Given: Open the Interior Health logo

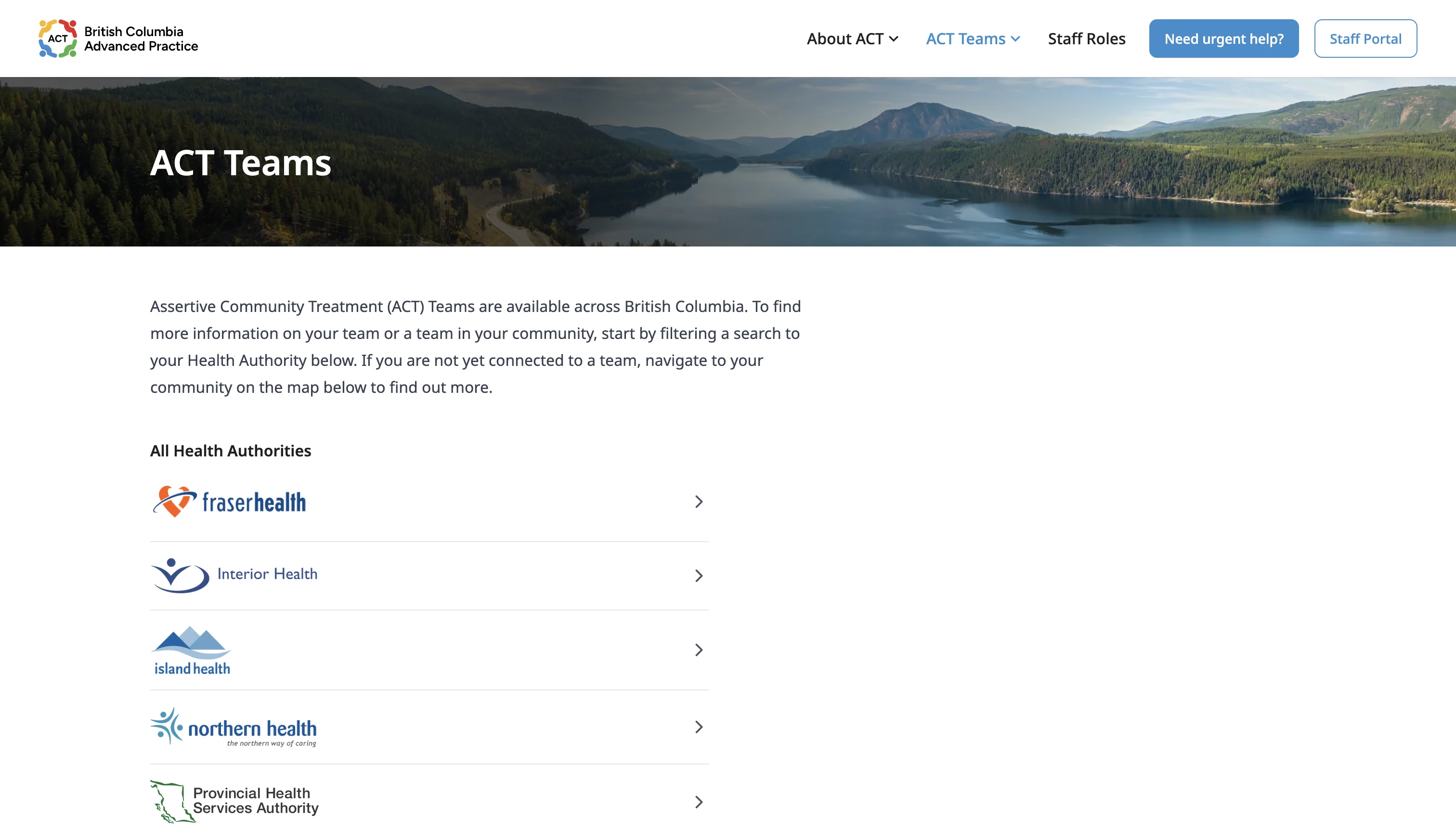Looking at the screenshot, I should [x=234, y=575].
